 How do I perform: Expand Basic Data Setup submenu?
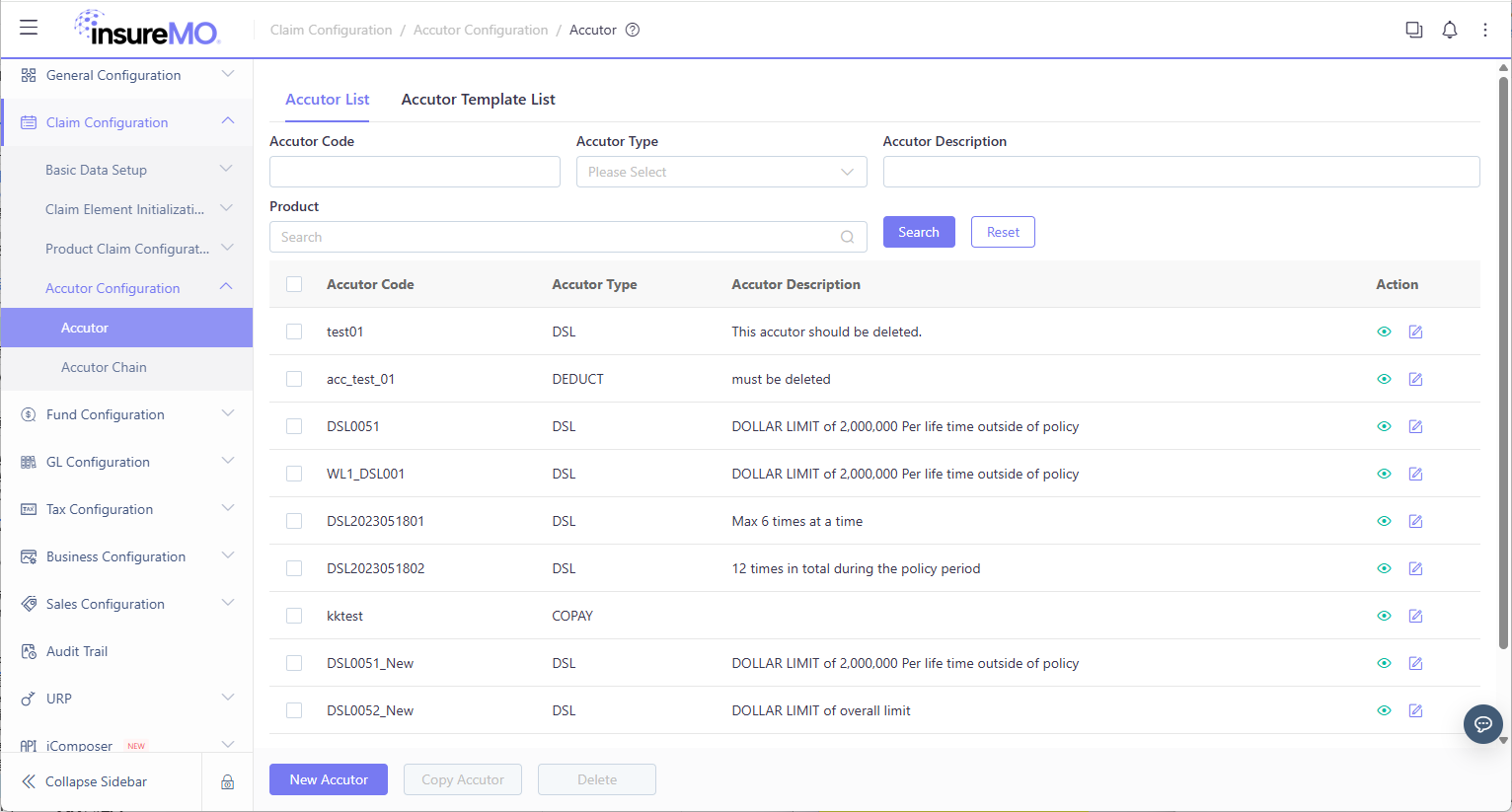(126, 170)
